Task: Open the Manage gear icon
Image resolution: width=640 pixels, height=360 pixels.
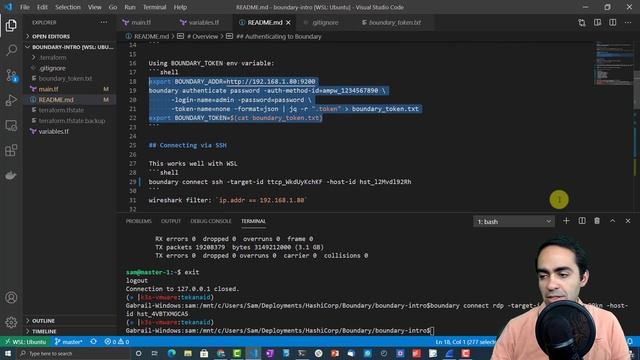Action: point(11,322)
